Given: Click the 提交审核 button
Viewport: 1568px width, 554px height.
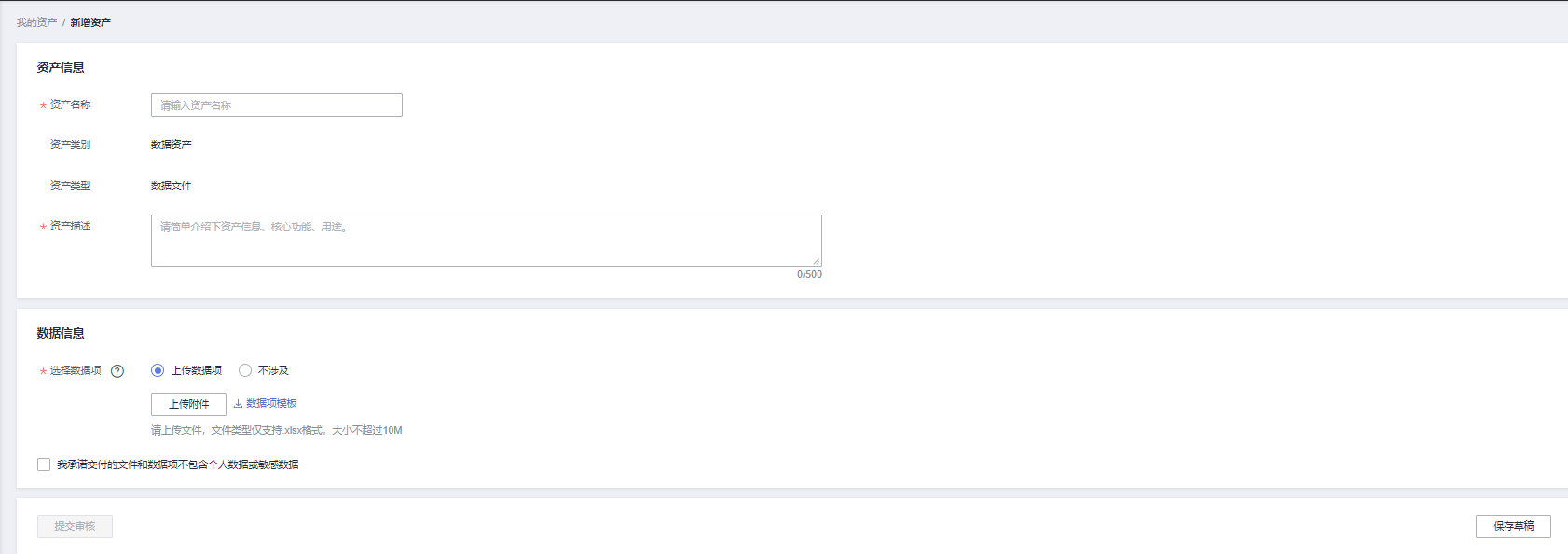Looking at the screenshot, I should 75,526.
